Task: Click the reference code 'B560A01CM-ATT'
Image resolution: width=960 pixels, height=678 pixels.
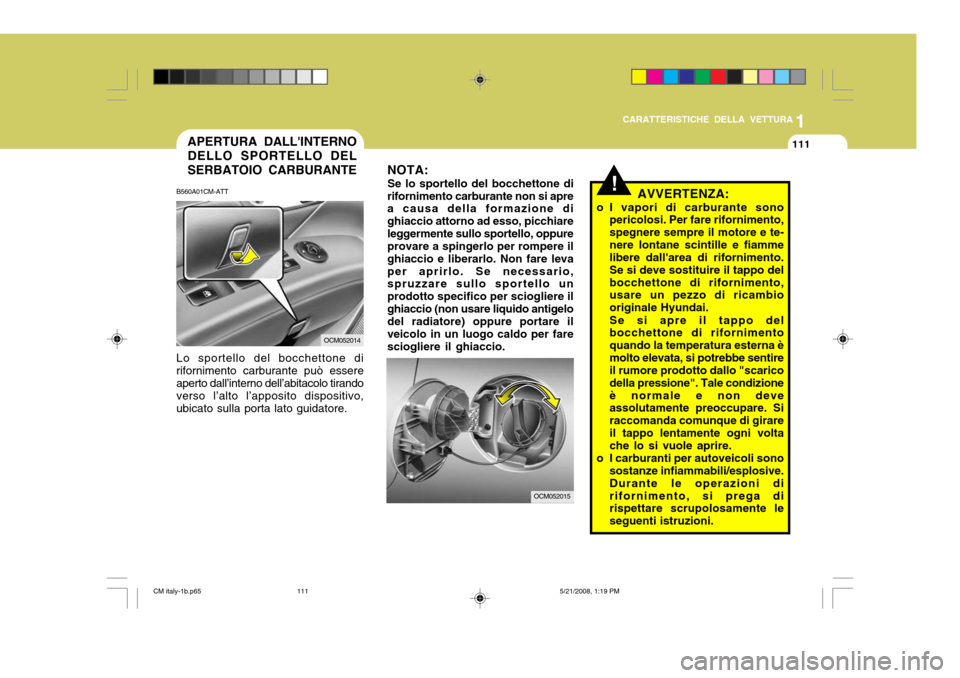Action: click(x=202, y=192)
